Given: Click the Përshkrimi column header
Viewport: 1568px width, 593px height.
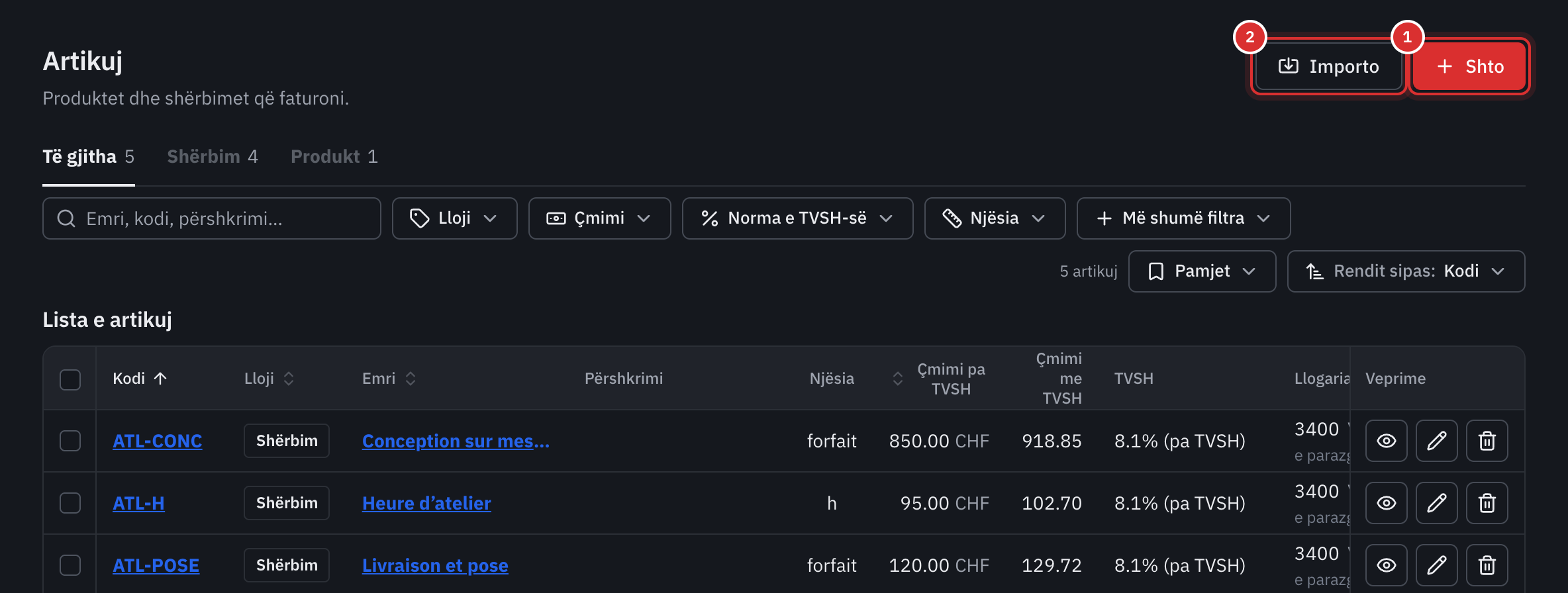Looking at the screenshot, I should (x=624, y=379).
